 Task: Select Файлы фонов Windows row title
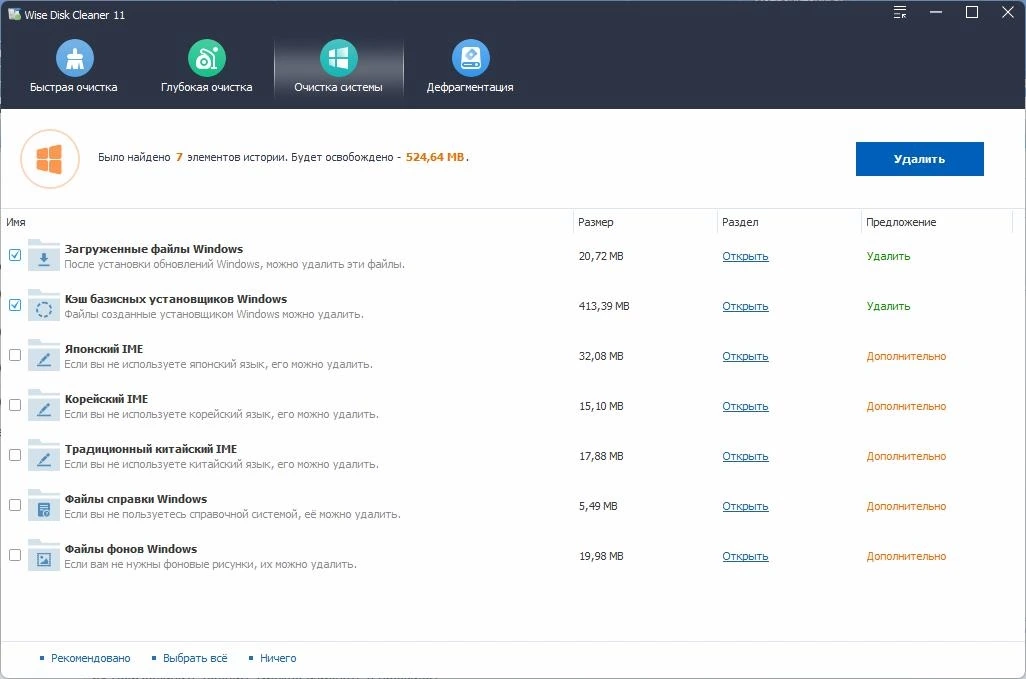[x=131, y=549]
